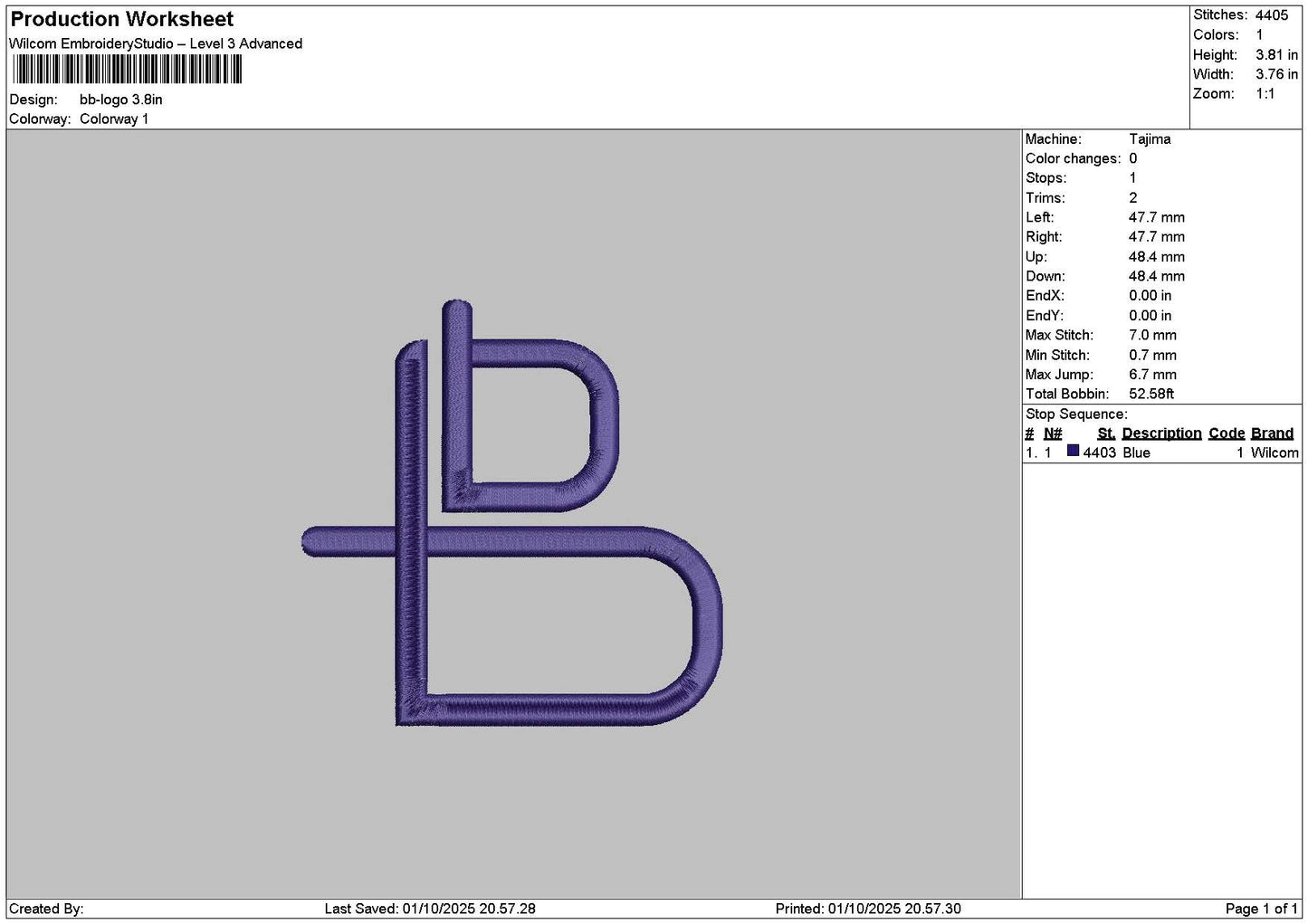1308x924 pixels.
Task: Click the Blue thread description
Action: coord(1137,452)
